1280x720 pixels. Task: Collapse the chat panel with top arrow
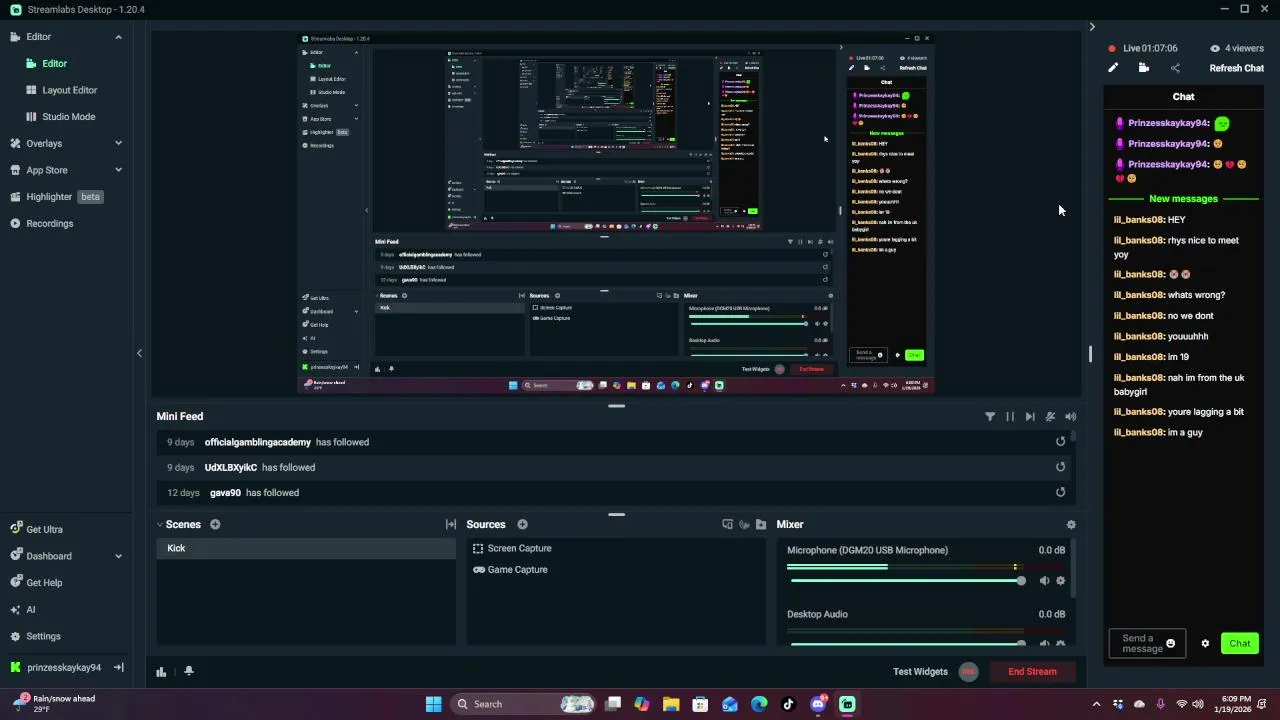(1092, 27)
